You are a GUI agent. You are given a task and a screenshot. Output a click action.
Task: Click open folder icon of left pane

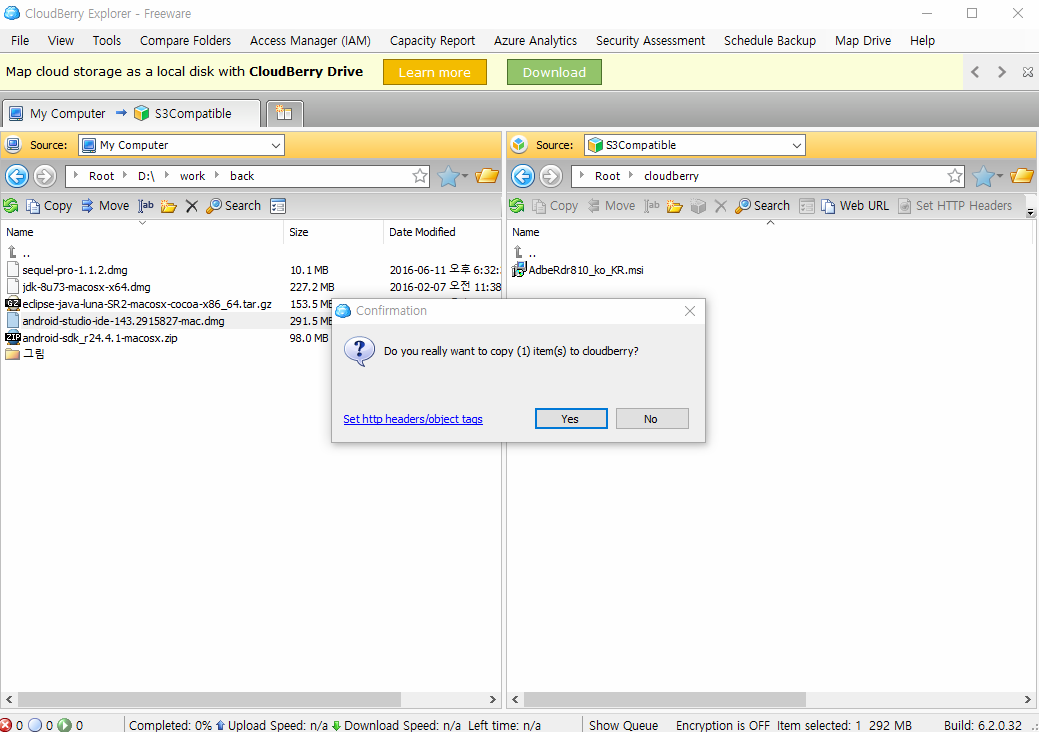click(487, 176)
